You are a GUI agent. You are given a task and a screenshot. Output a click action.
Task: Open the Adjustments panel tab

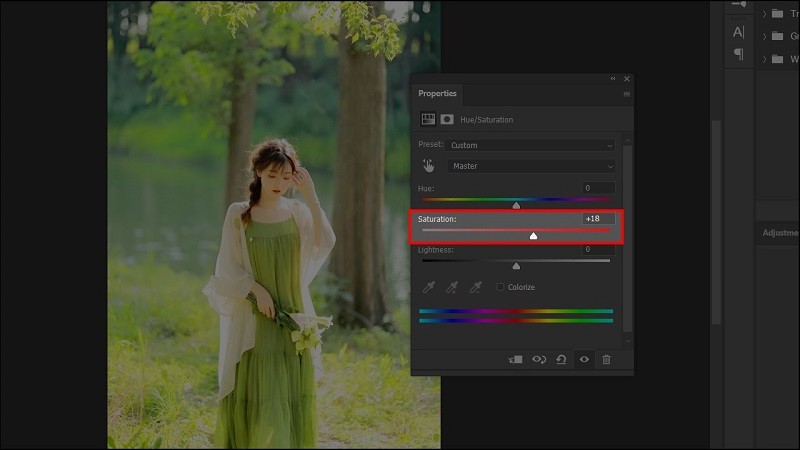(x=780, y=233)
